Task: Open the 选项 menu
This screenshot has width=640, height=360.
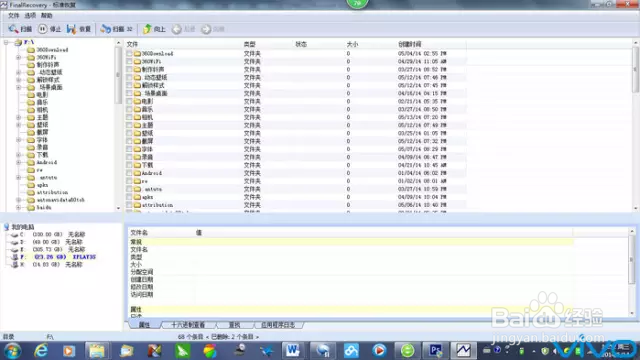Action: [30, 16]
